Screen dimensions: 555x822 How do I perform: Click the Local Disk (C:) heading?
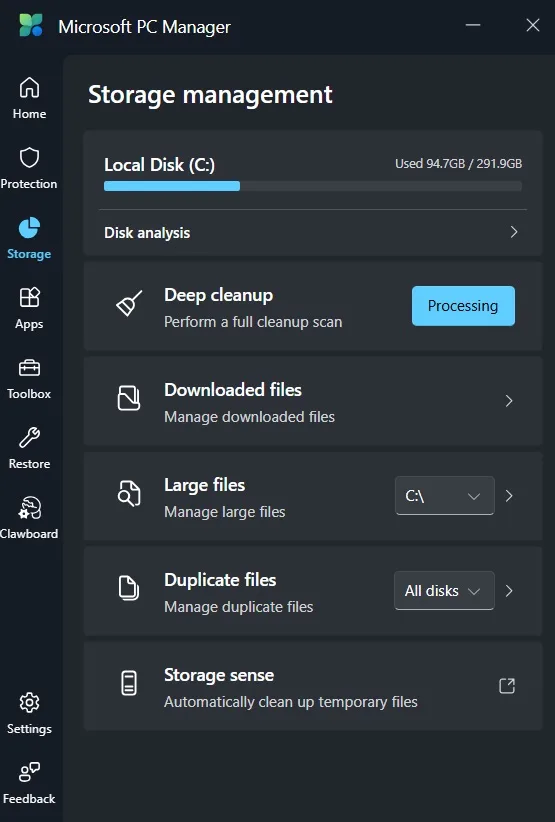pyautogui.click(x=159, y=165)
